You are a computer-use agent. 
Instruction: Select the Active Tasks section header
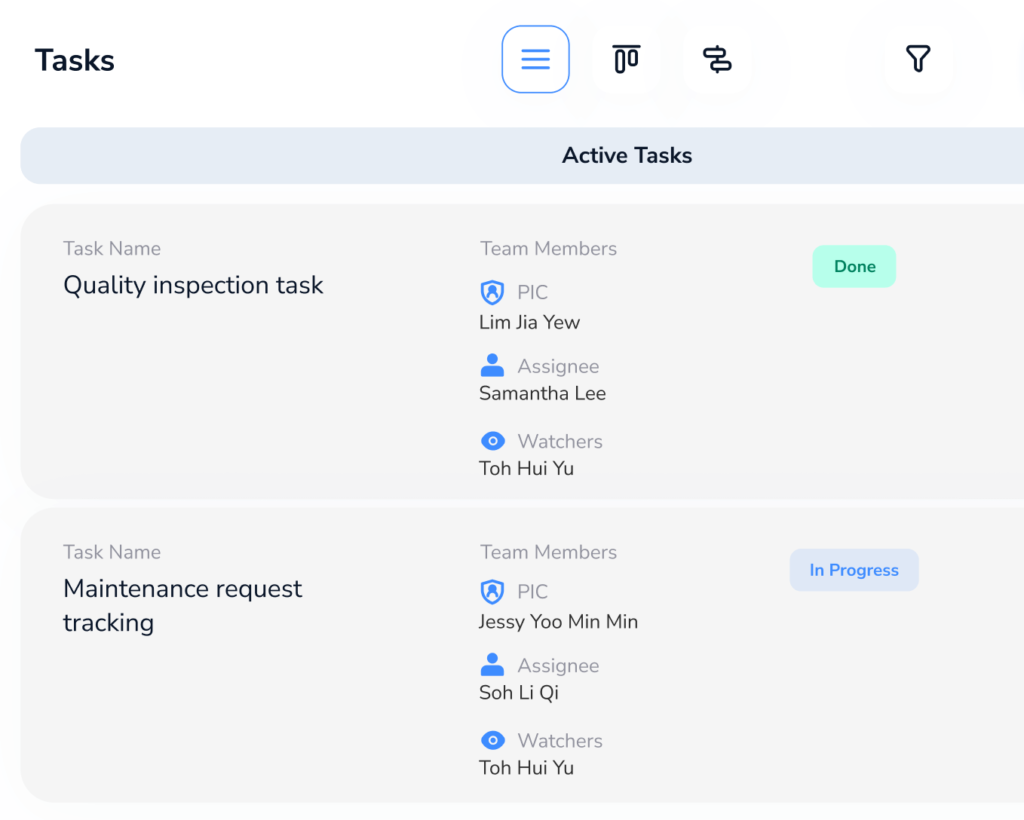coord(627,156)
